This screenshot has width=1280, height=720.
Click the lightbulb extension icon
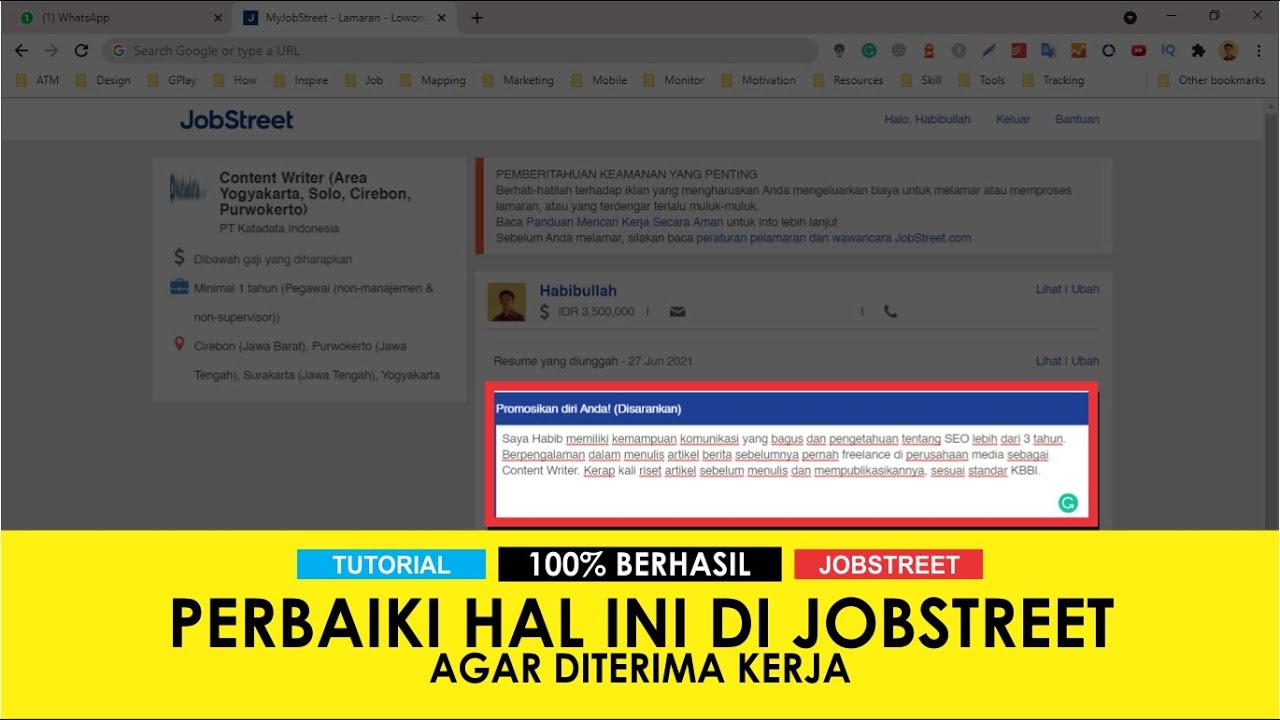[839, 50]
